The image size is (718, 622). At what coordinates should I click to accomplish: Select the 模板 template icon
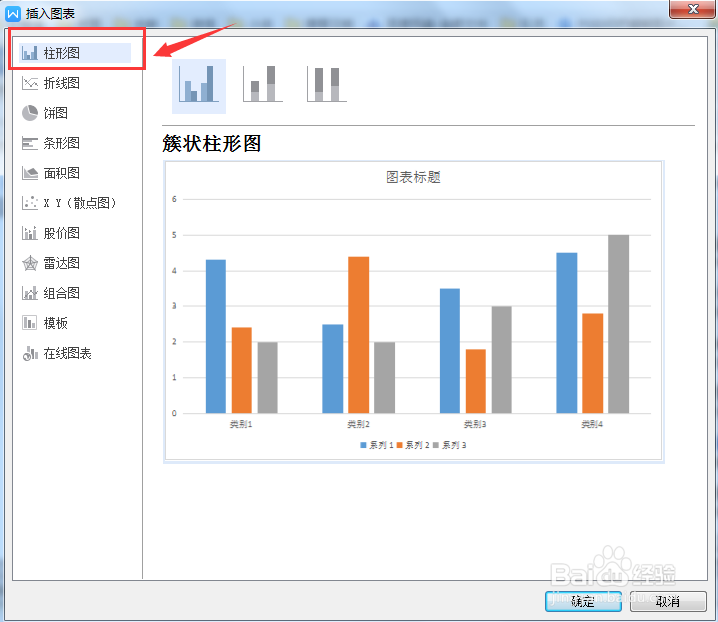point(30,323)
